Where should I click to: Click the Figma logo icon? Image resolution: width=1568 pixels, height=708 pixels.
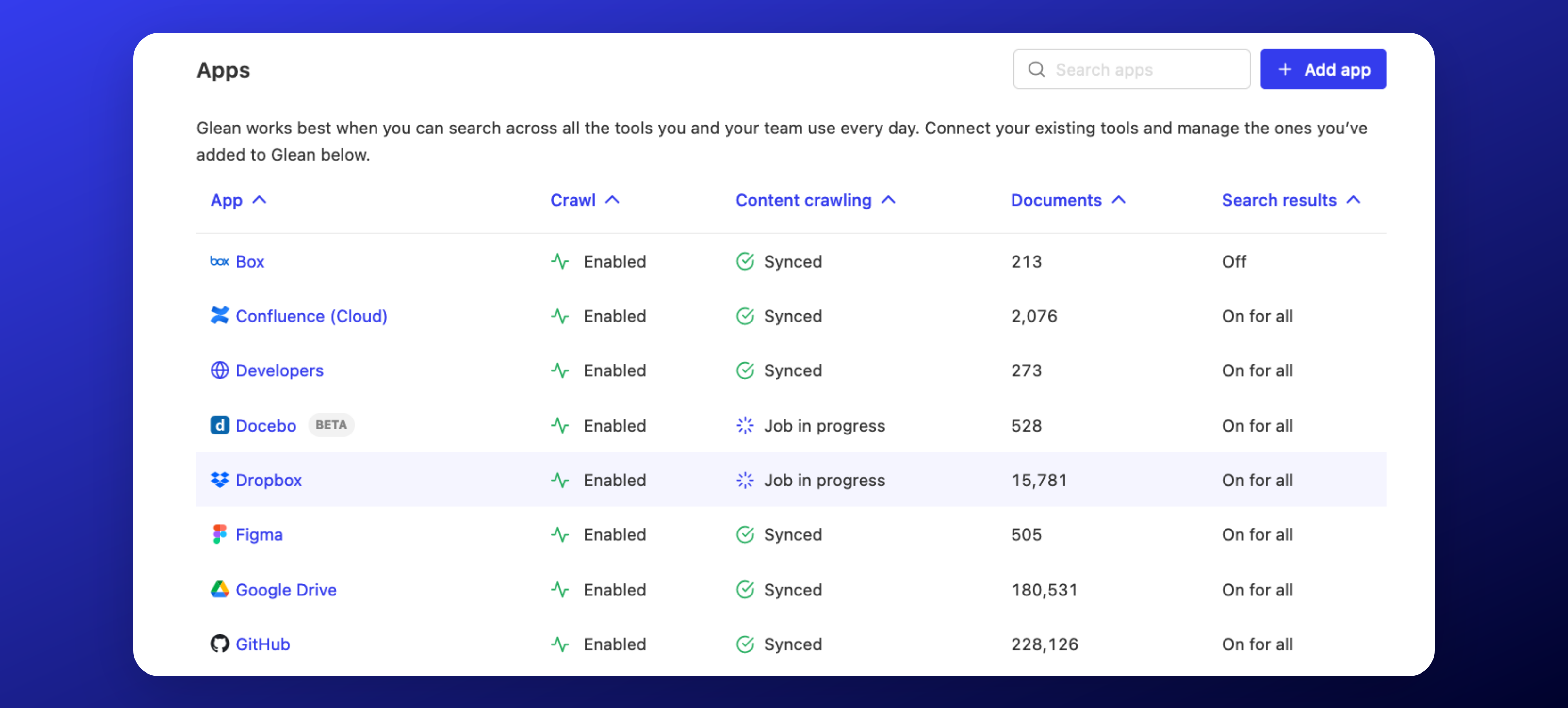click(219, 535)
